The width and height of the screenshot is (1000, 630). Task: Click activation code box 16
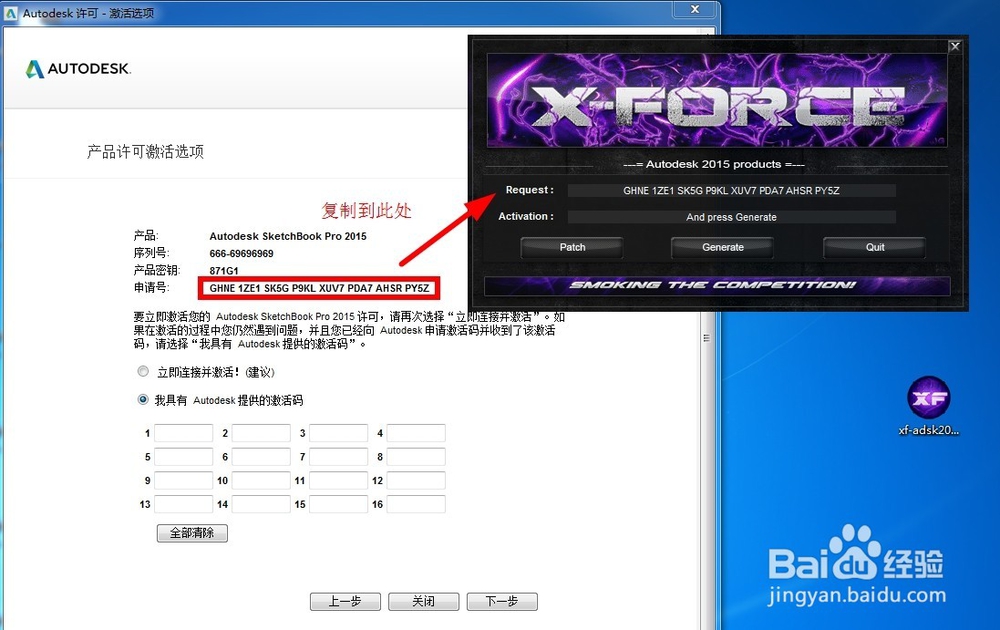[416, 504]
